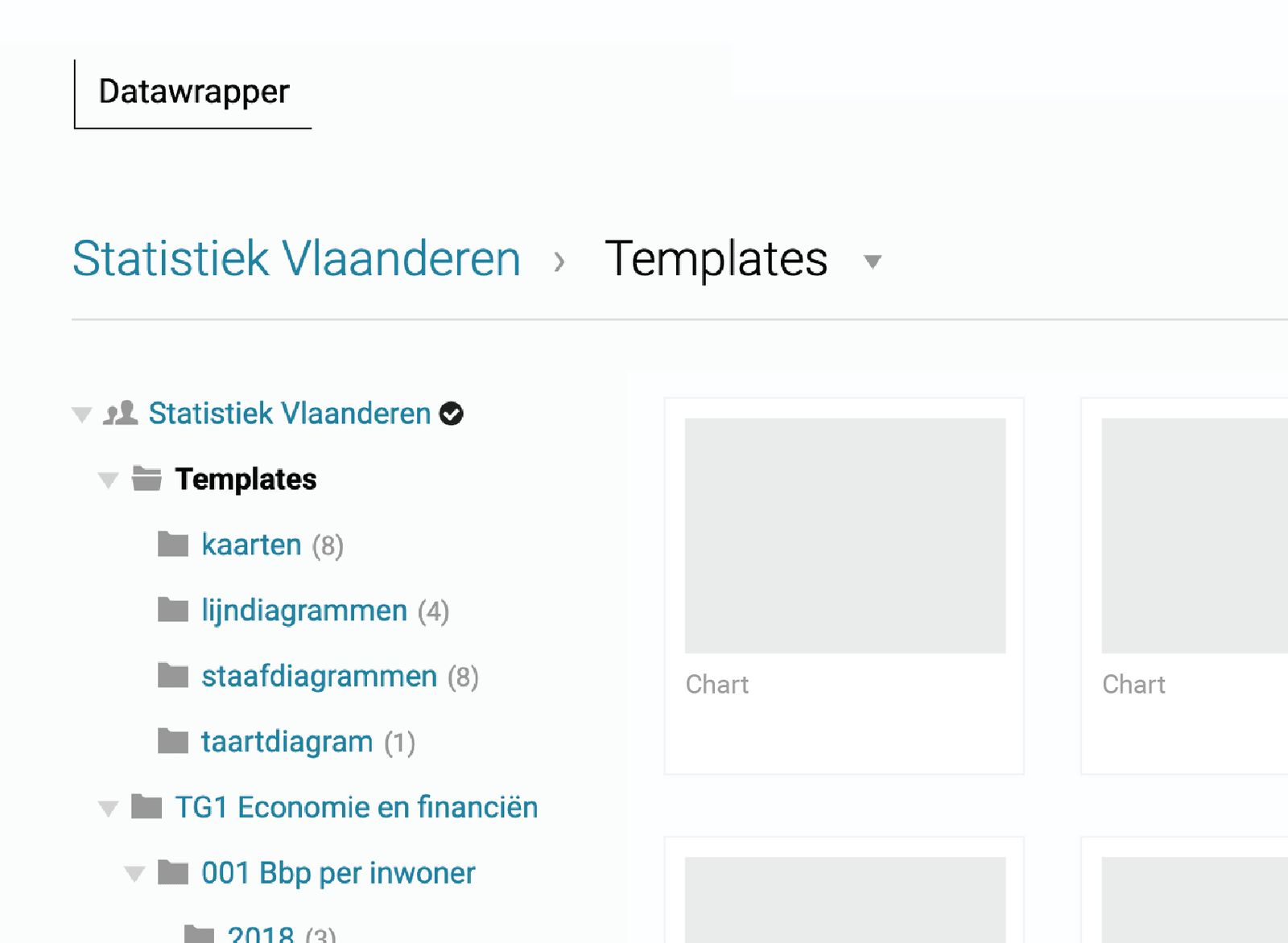The width and height of the screenshot is (1288, 943).
Task: Collapse the 001 Bbp per inwoner branch
Action: [134, 873]
